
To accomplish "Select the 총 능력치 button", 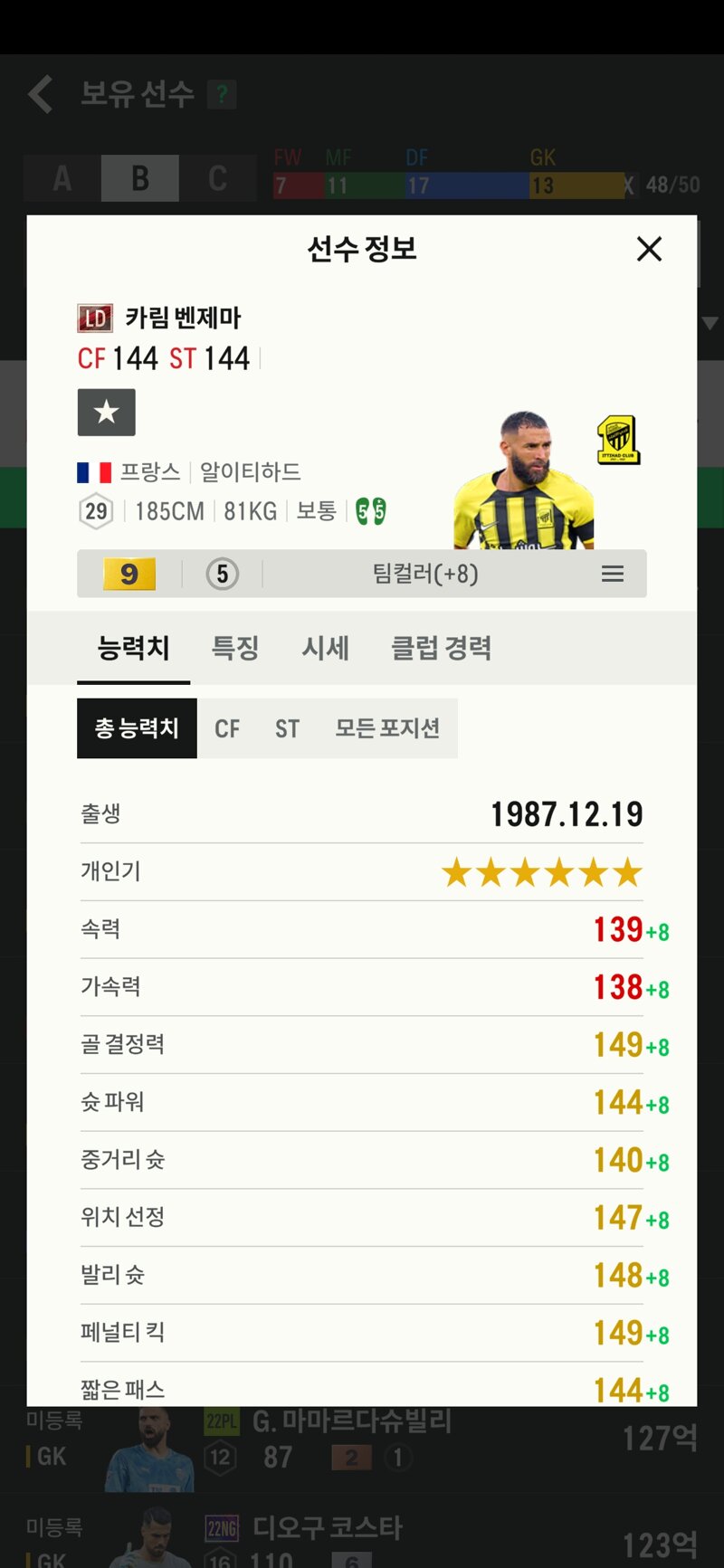I will click(x=137, y=728).
